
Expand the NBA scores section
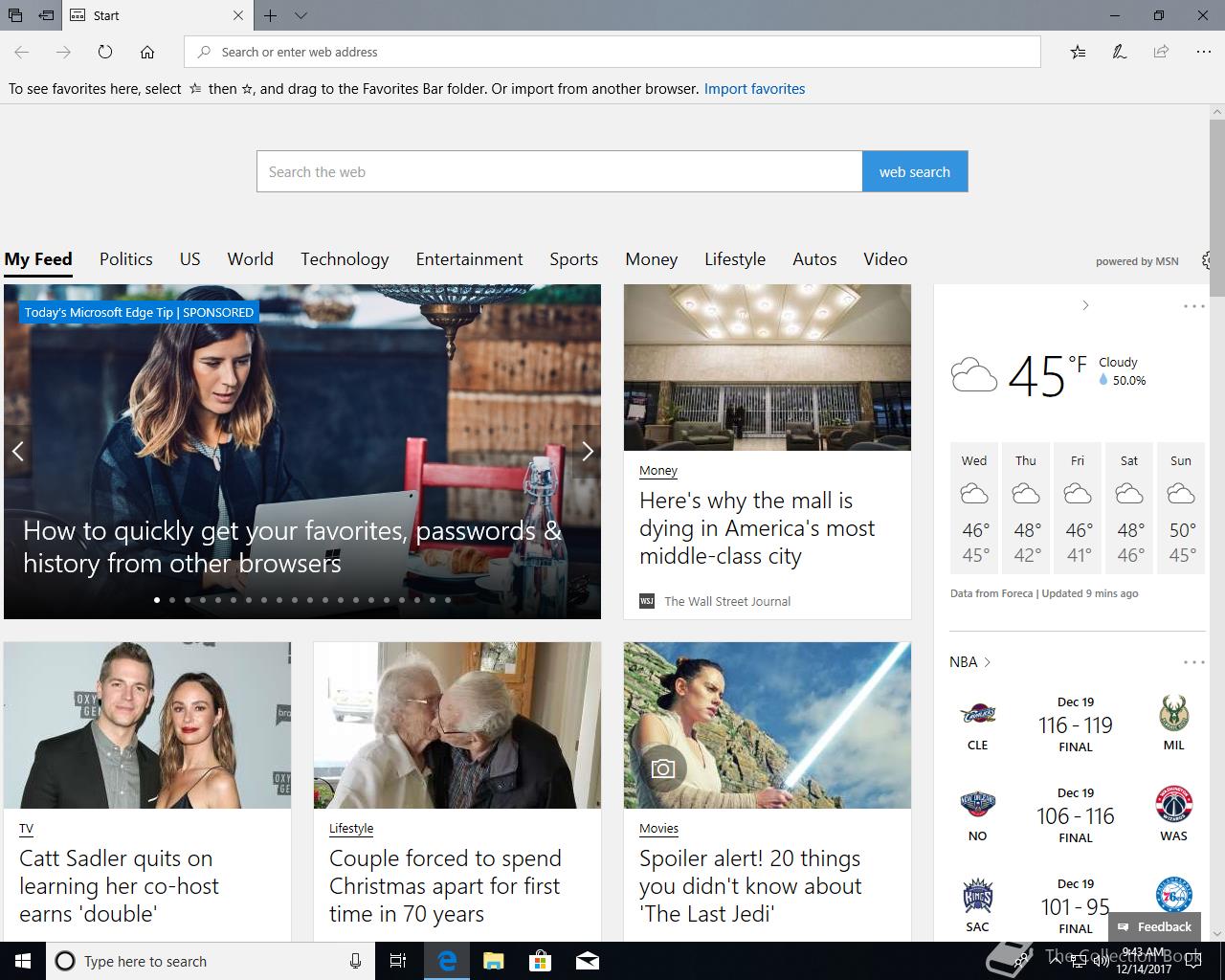tap(970, 662)
